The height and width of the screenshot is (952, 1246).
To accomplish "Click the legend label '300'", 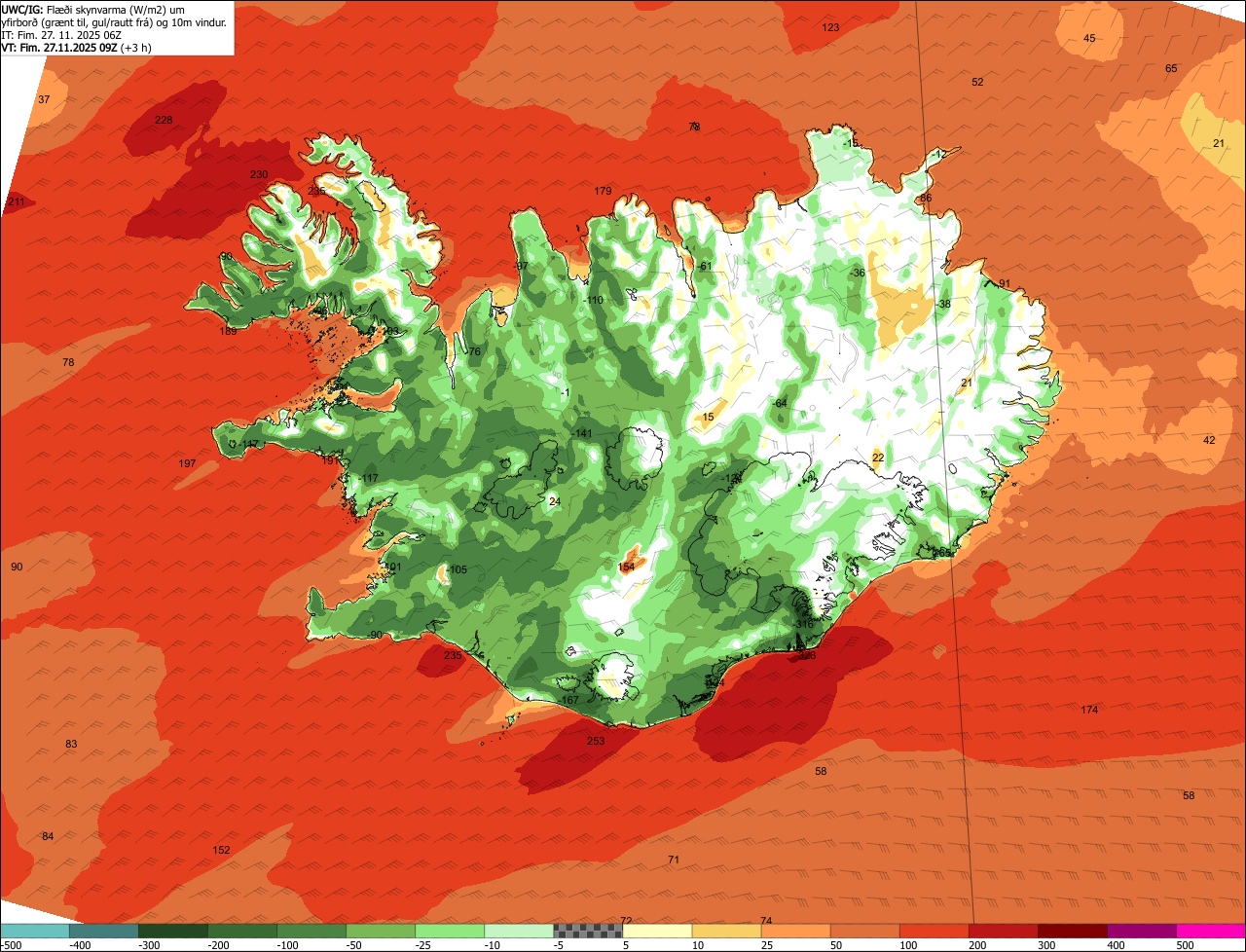I will pos(1046,945).
